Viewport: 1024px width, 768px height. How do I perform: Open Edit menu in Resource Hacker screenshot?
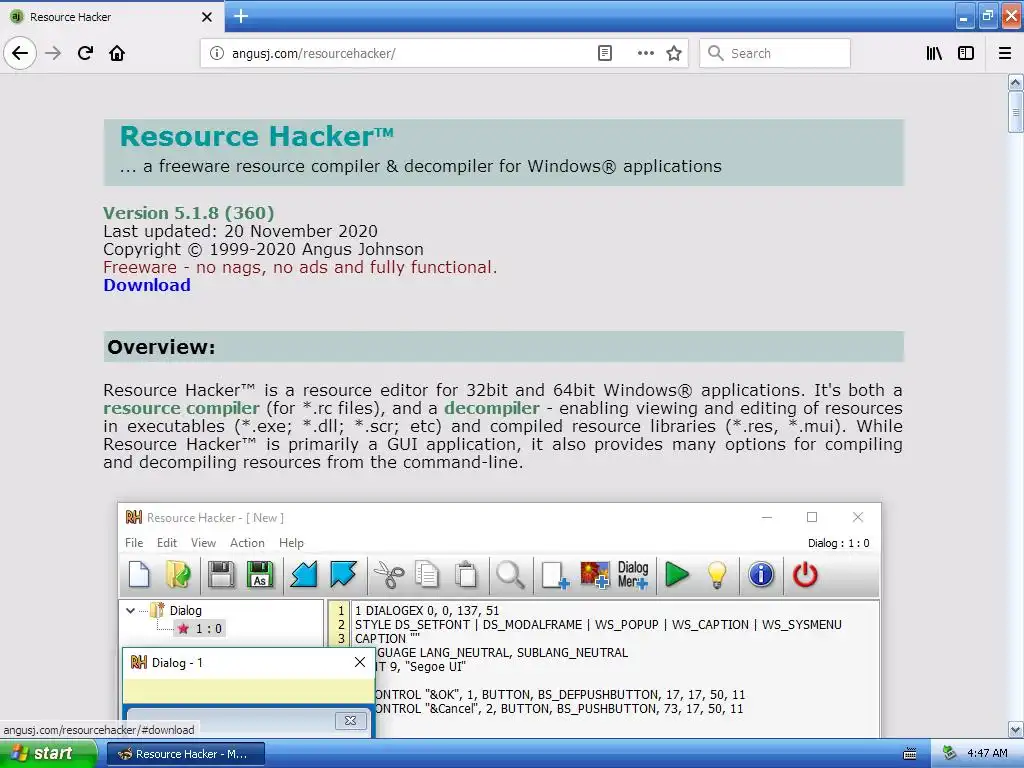tap(167, 543)
